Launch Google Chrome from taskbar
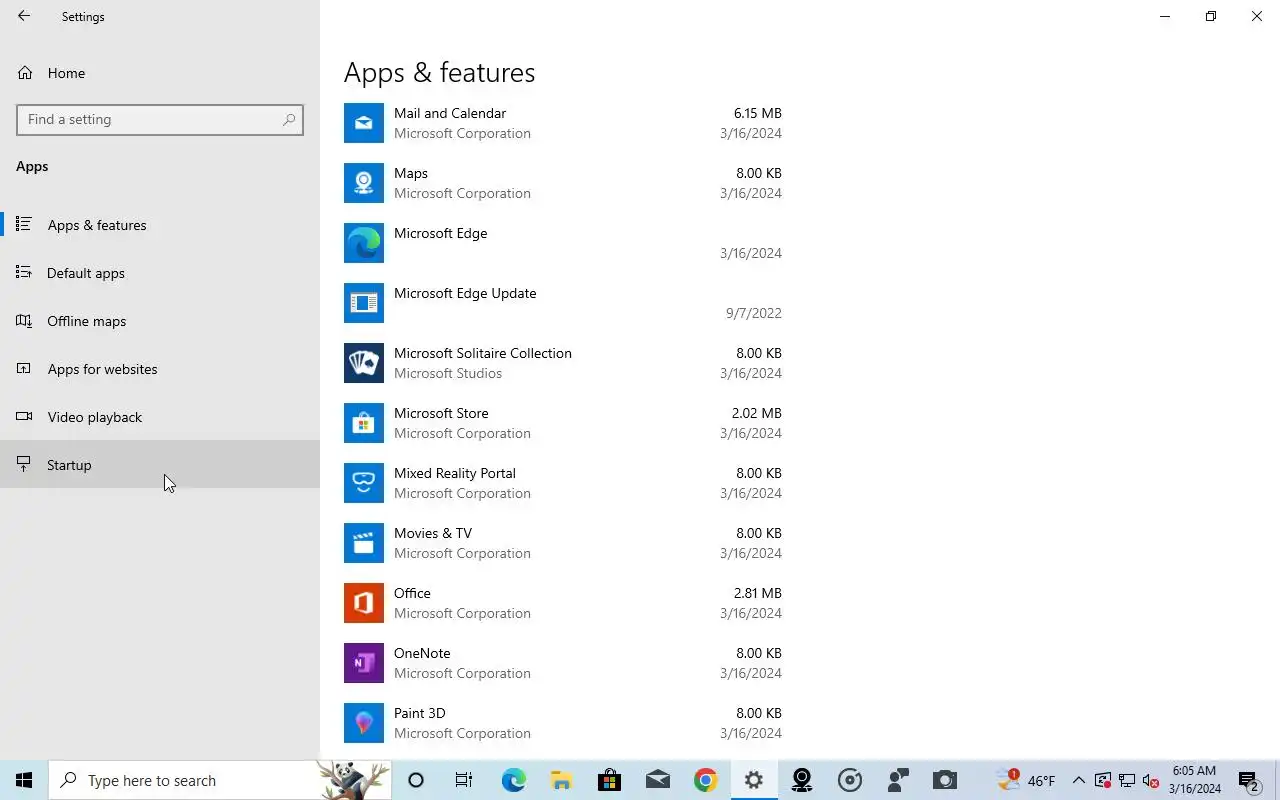This screenshot has width=1280, height=800. coord(705,780)
